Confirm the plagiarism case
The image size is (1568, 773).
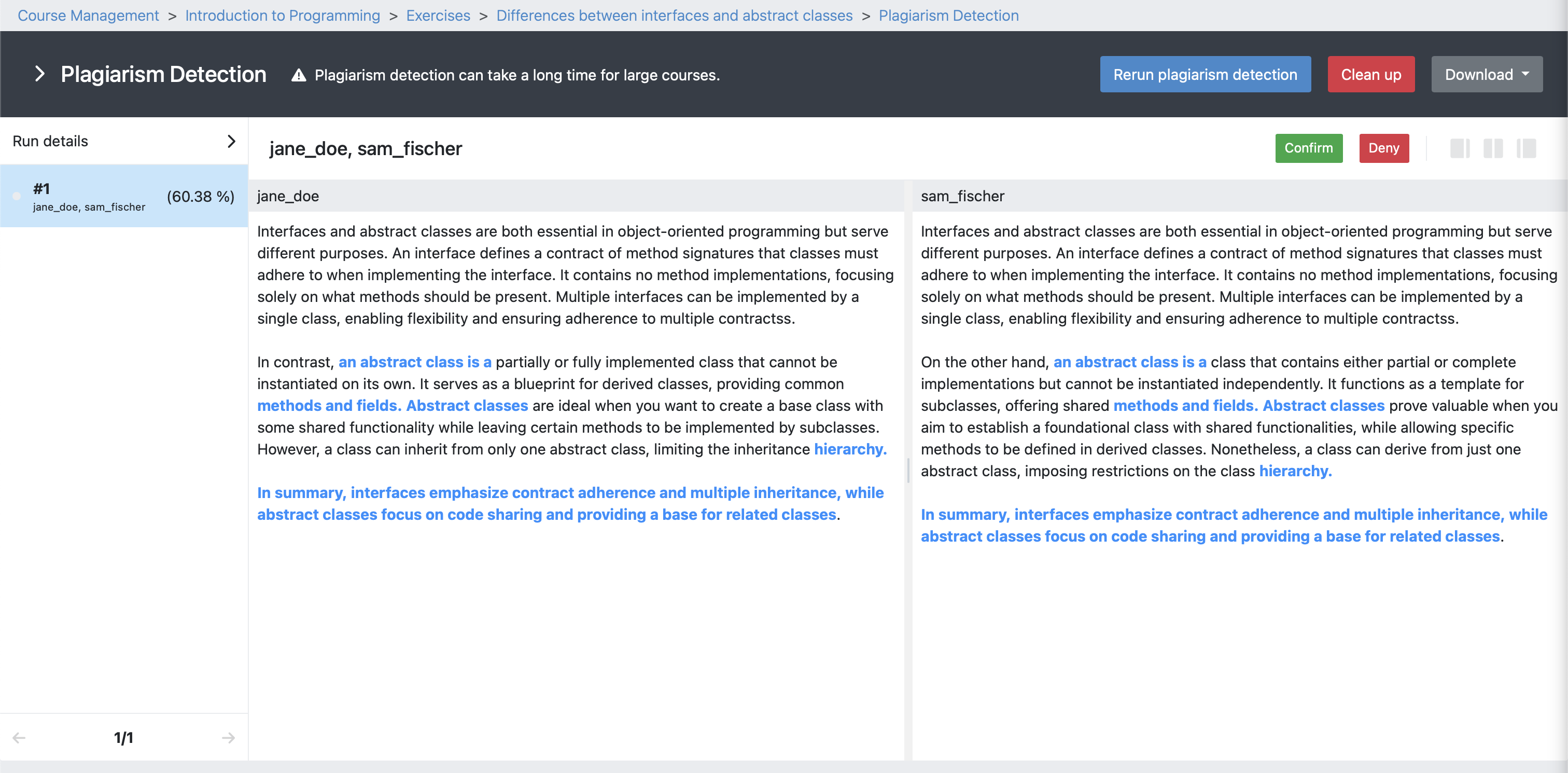click(x=1308, y=148)
